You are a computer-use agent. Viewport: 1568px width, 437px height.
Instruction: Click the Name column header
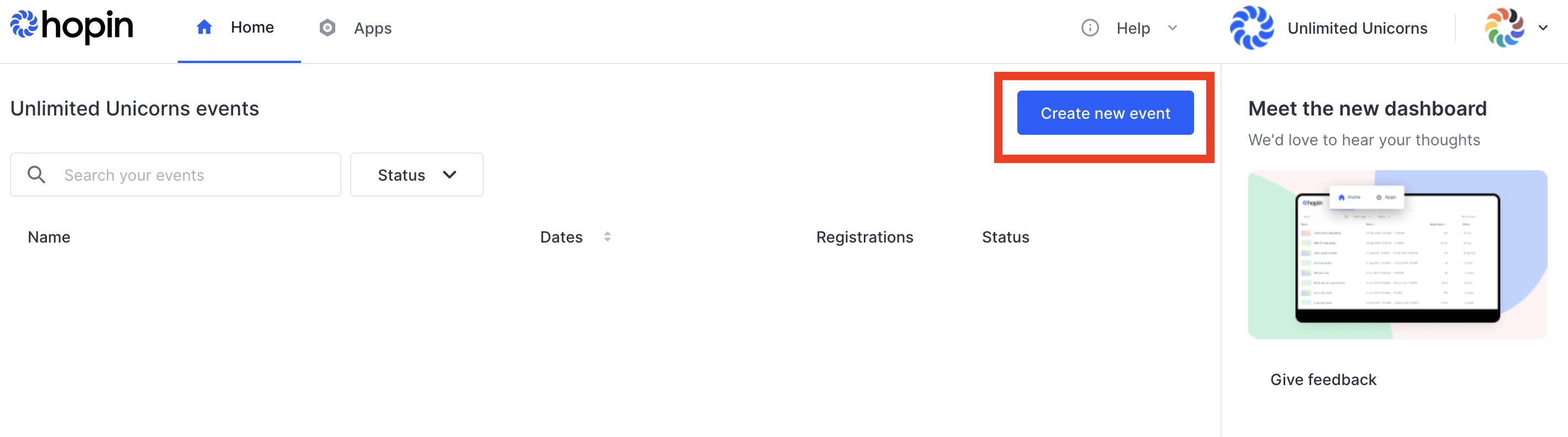tap(49, 237)
